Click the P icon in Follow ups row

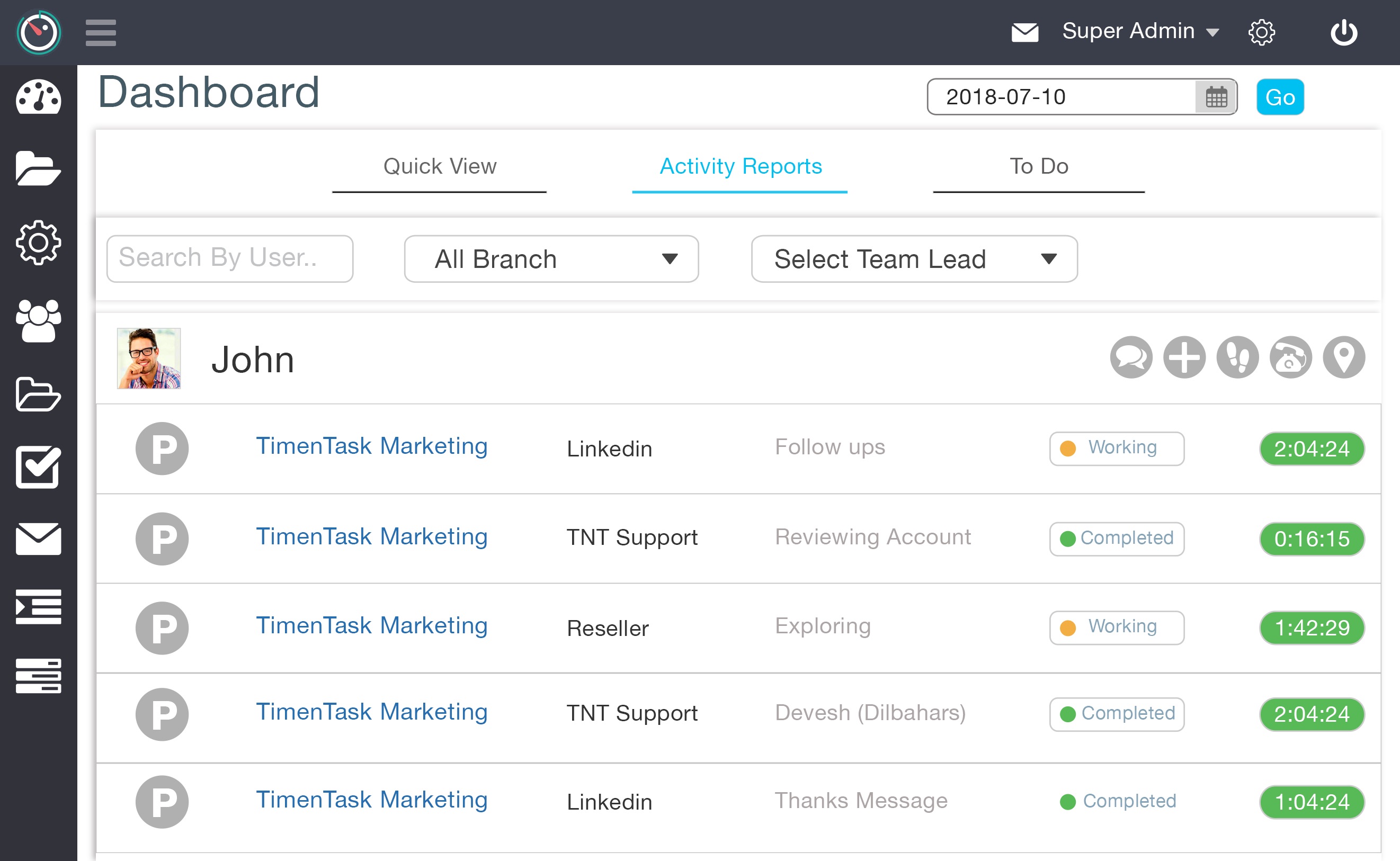click(162, 449)
